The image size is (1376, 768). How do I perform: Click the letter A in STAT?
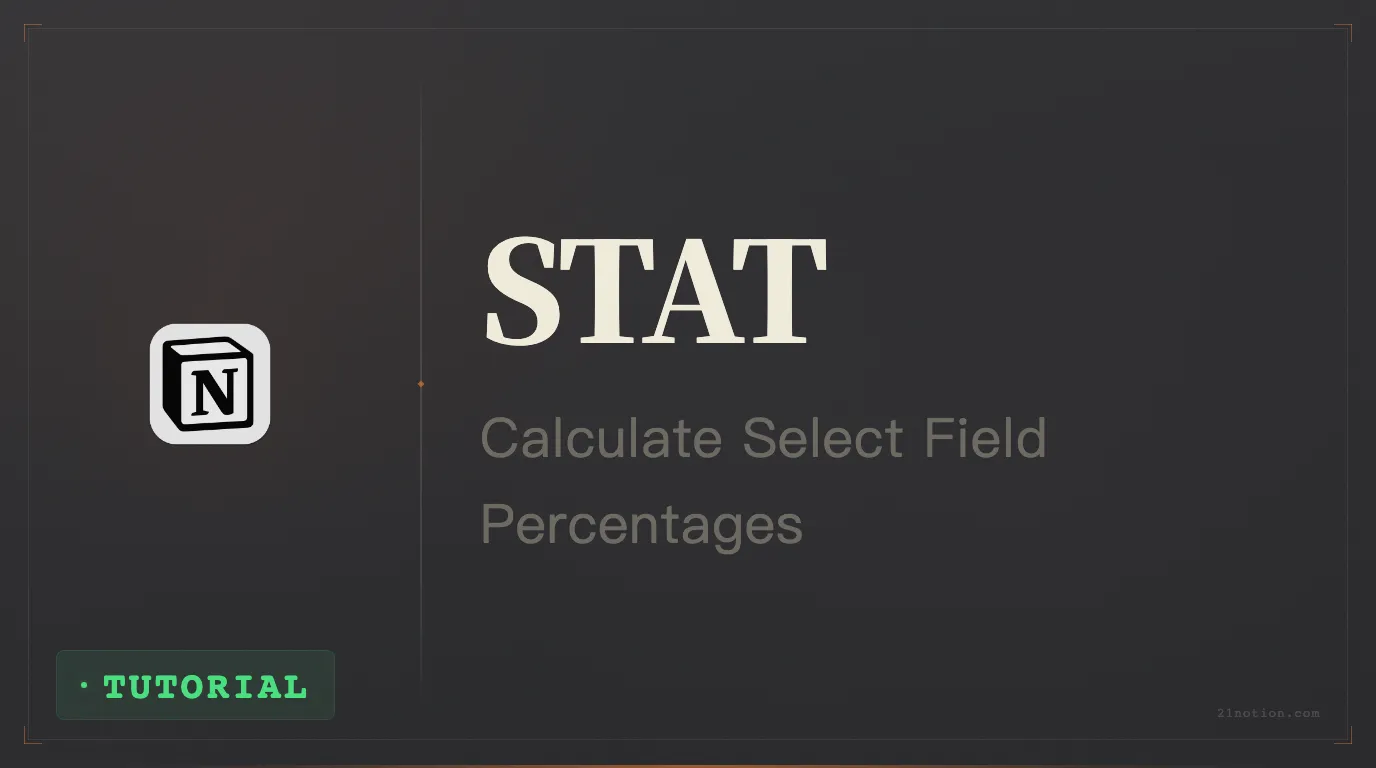point(682,291)
